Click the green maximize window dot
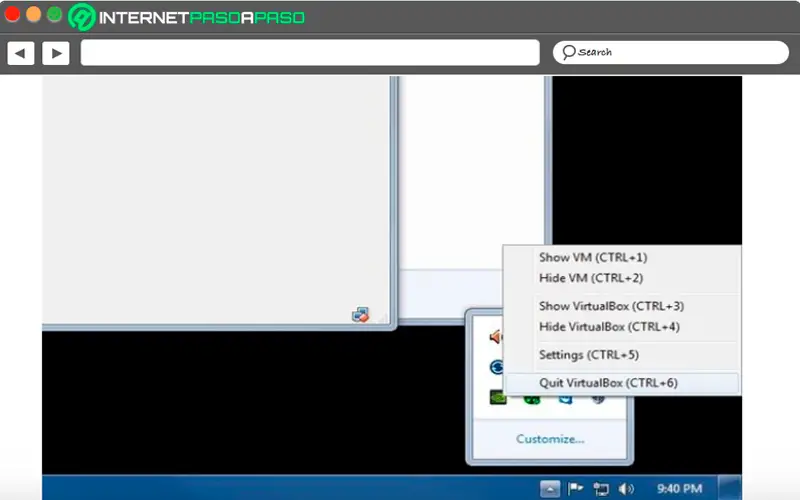The image size is (800, 500). (55, 14)
